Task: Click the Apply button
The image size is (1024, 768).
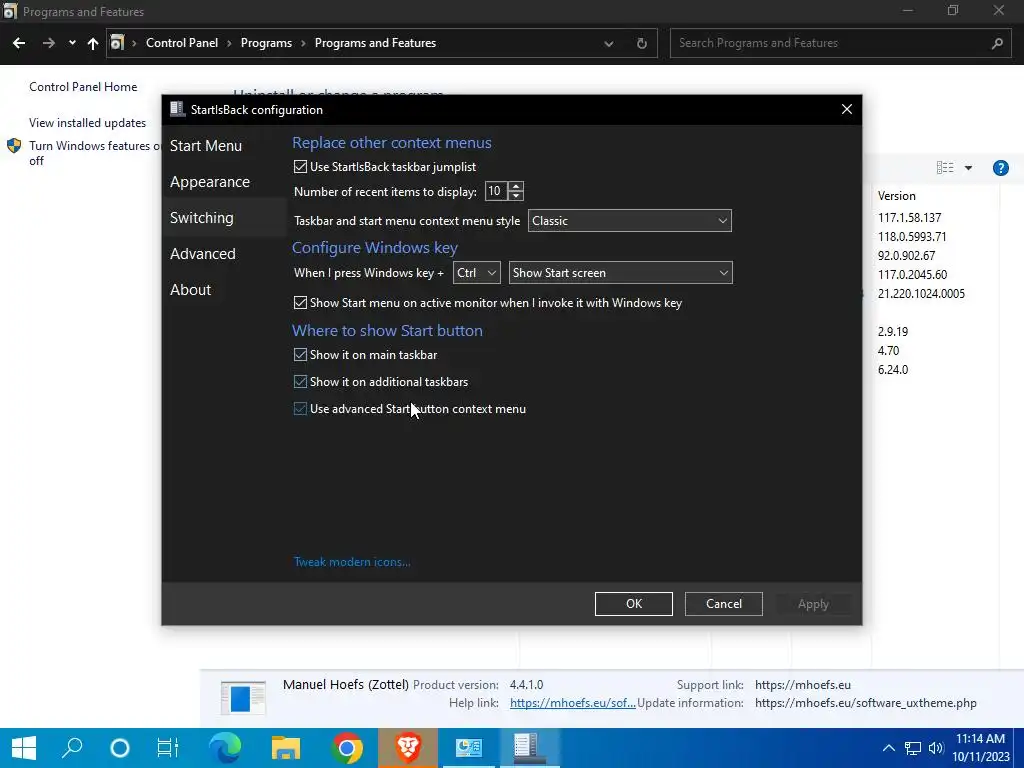Action: point(813,604)
